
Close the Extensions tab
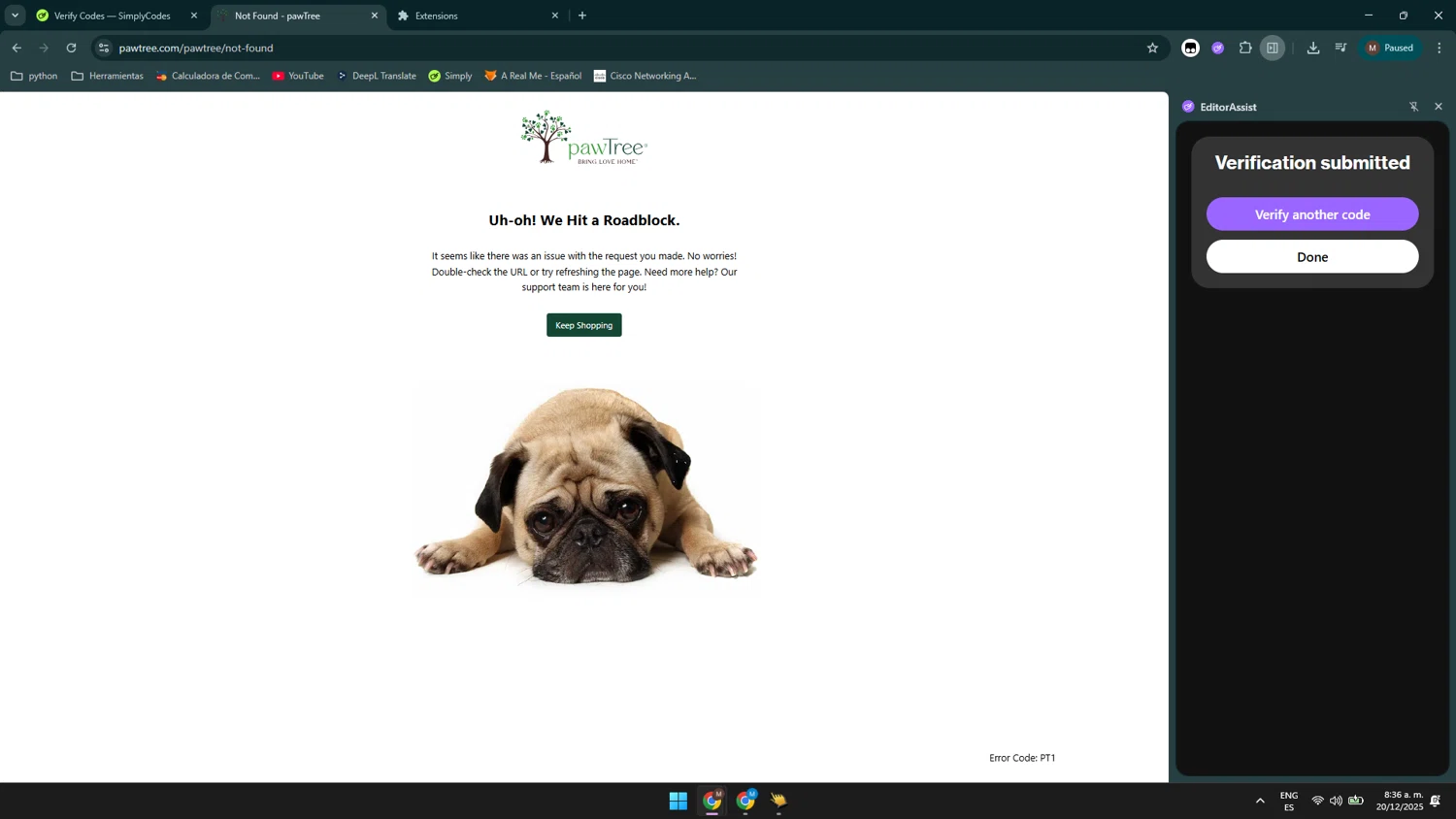tap(555, 16)
